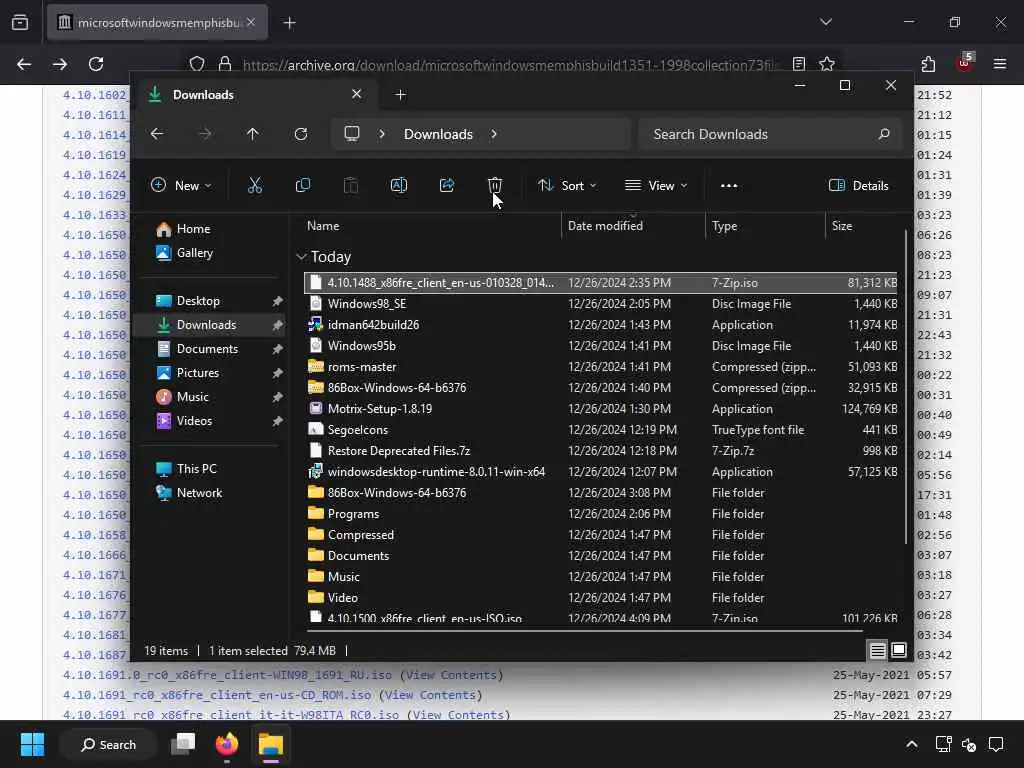This screenshot has height=768, width=1024.
Task: Bookmark this page with the star icon
Action: pyautogui.click(x=827, y=64)
